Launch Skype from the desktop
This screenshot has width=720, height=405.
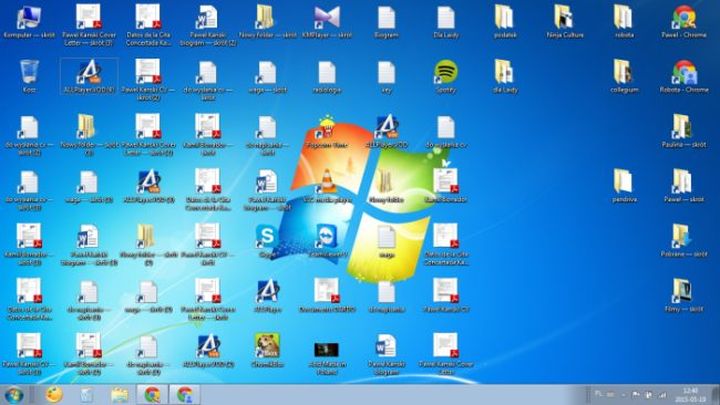coord(267,240)
